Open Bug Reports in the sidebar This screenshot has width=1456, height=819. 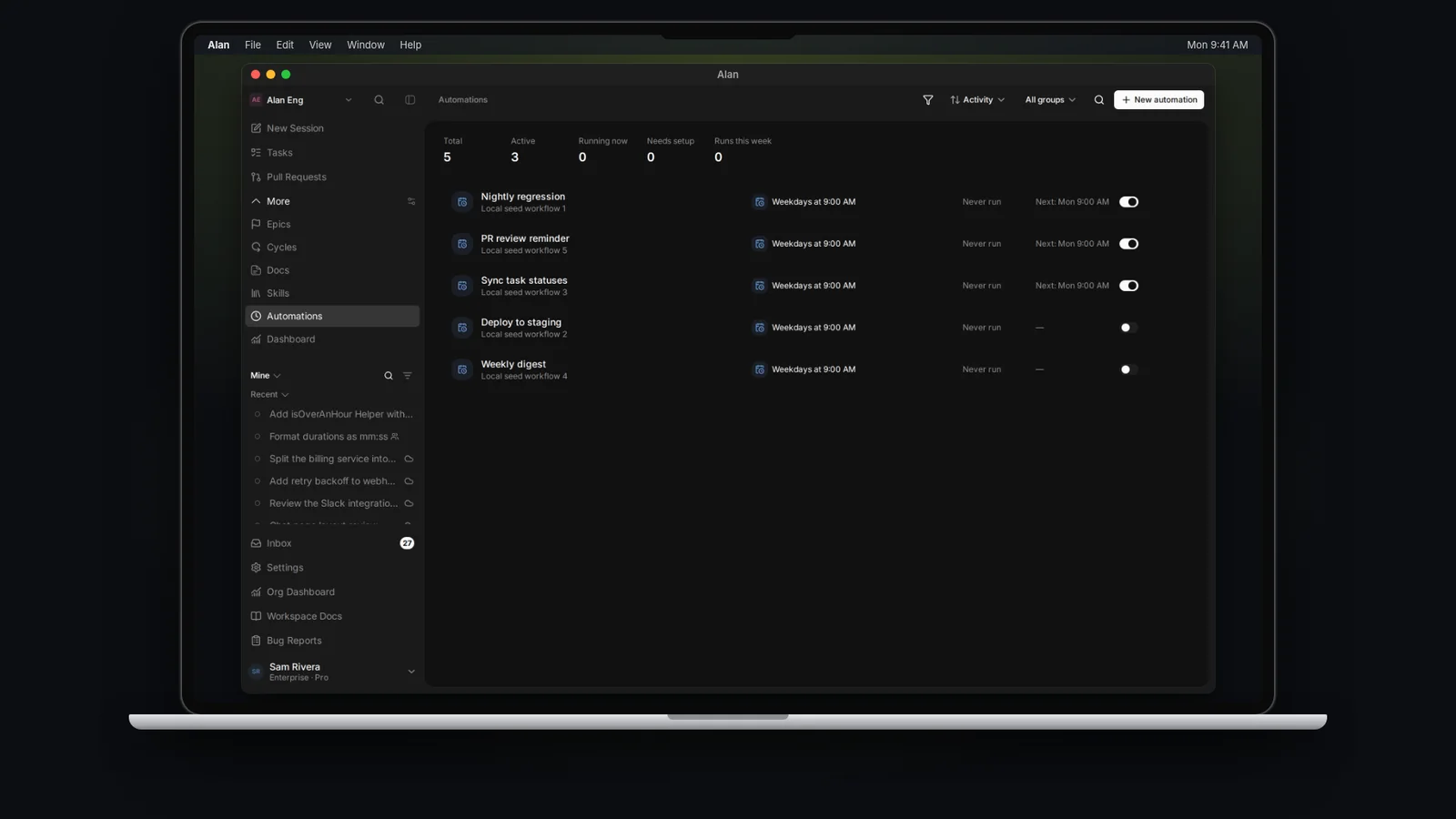coord(332,641)
